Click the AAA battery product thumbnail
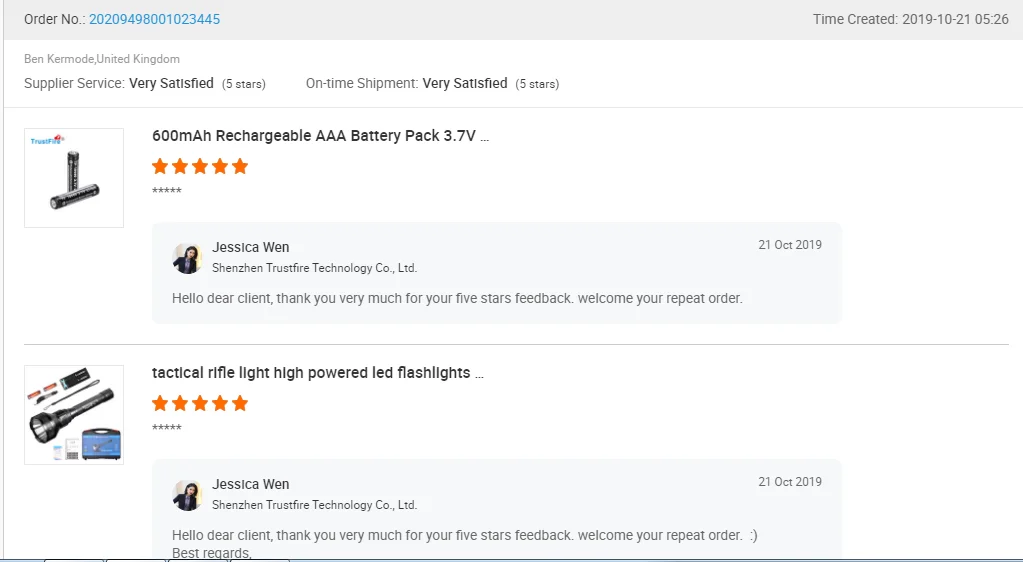The height and width of the screenshot is (562, 1023). click(x=74, y=178)
